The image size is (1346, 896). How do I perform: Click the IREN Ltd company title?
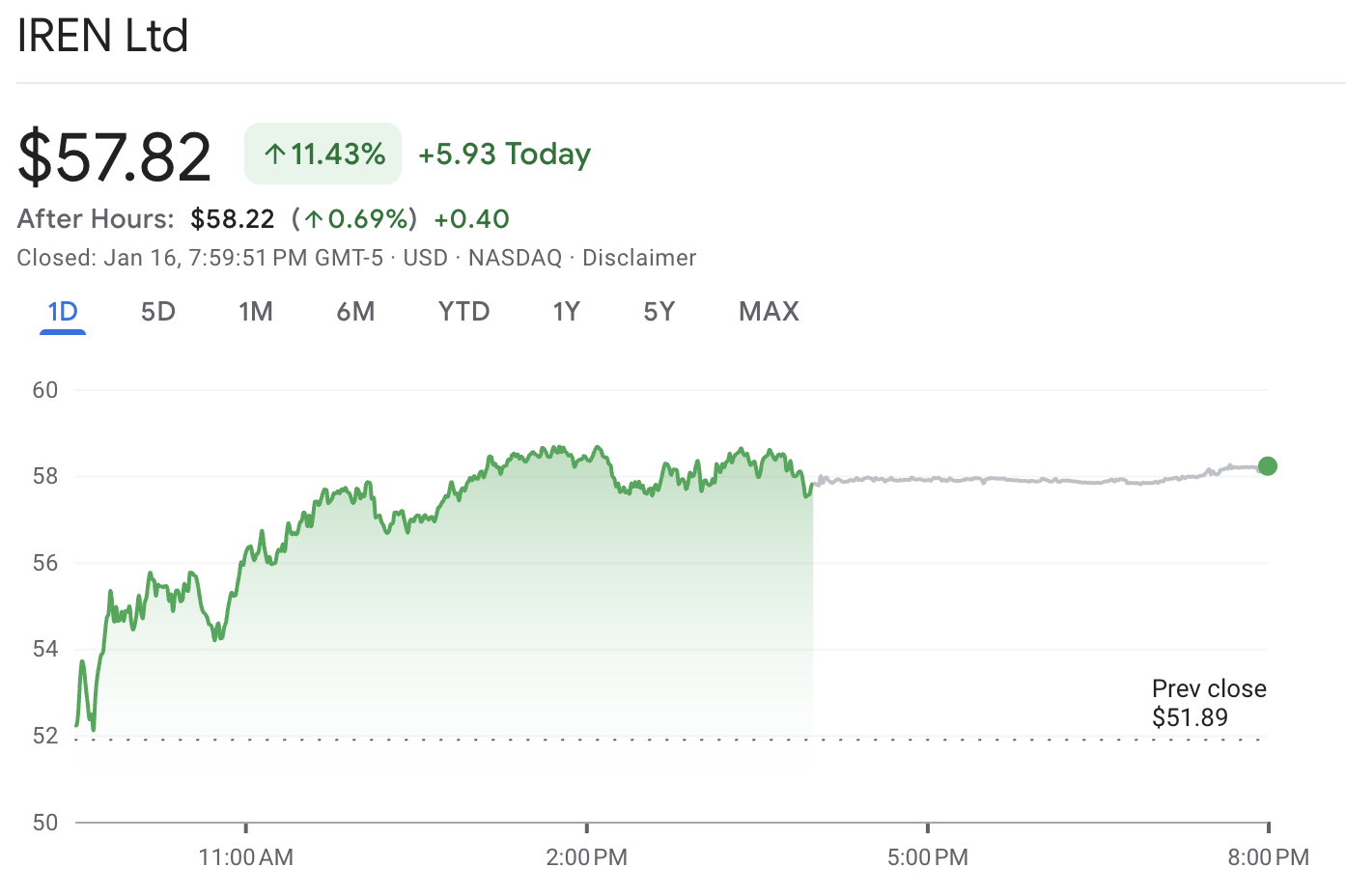[x=102, y=36]
